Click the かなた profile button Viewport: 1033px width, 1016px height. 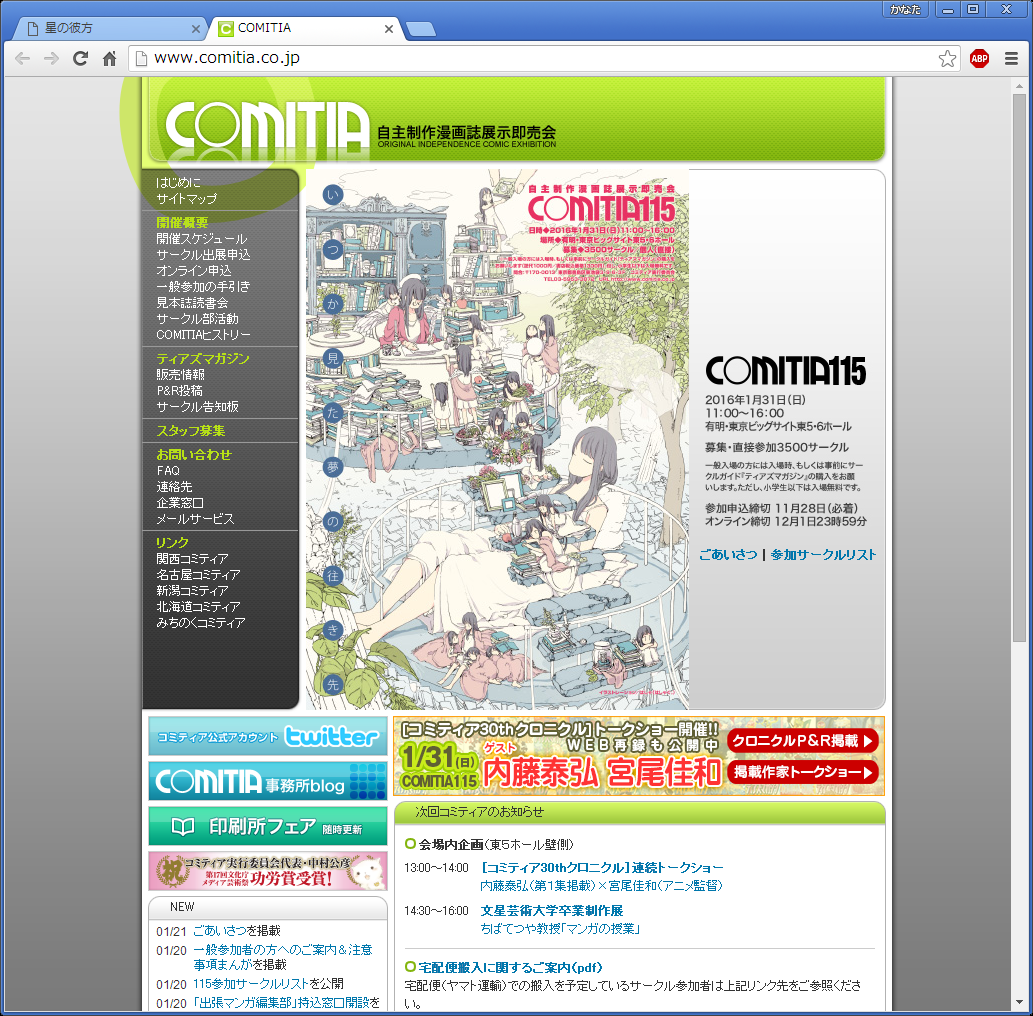[905, 9]
